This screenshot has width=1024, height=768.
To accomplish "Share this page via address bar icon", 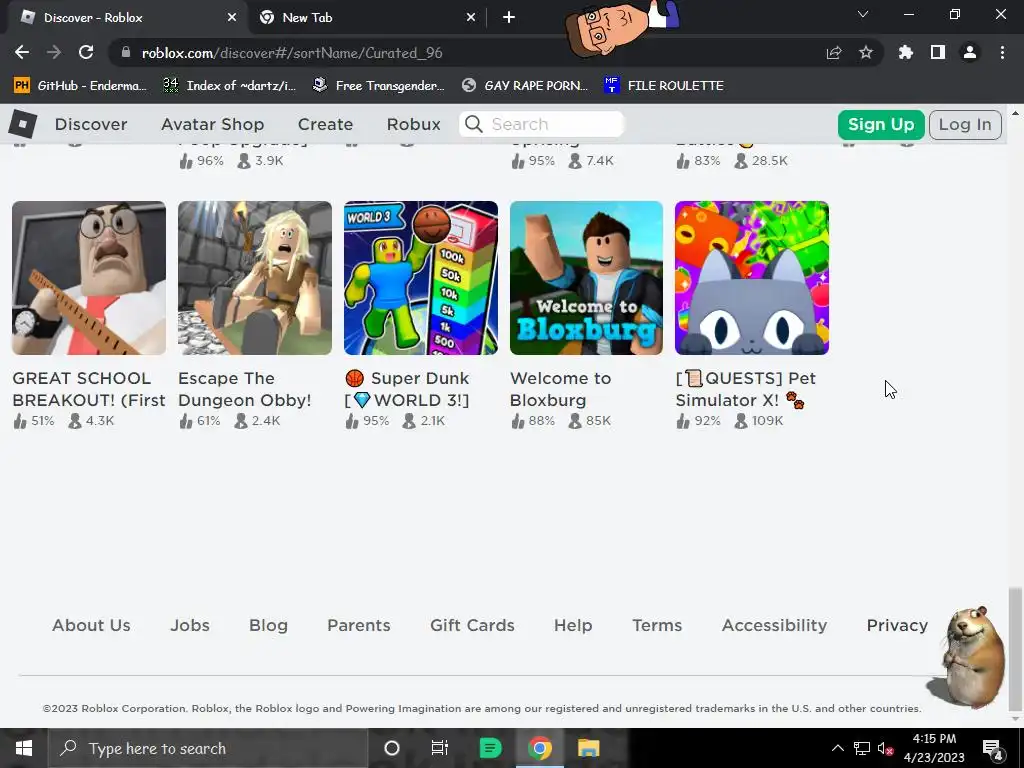I will pyautogui.click(x=834, y=53).
